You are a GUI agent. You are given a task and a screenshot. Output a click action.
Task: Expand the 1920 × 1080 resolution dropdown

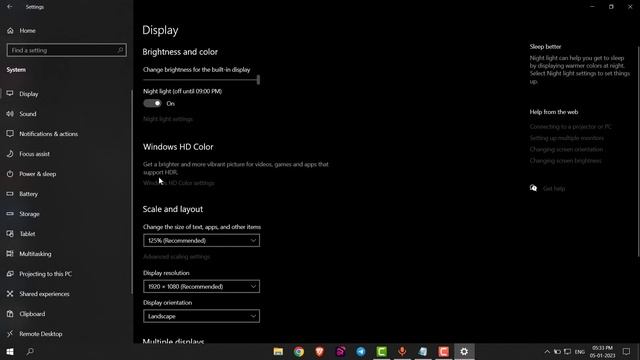[201, 287]
